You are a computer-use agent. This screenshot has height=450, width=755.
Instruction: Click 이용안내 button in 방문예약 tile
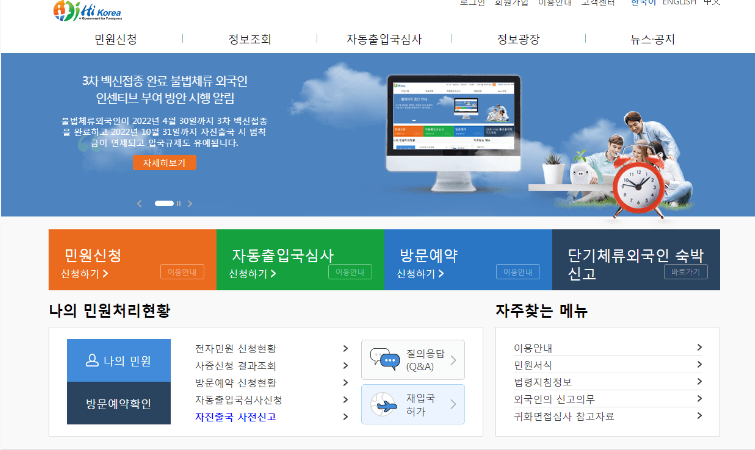click(x=518, y=272)
